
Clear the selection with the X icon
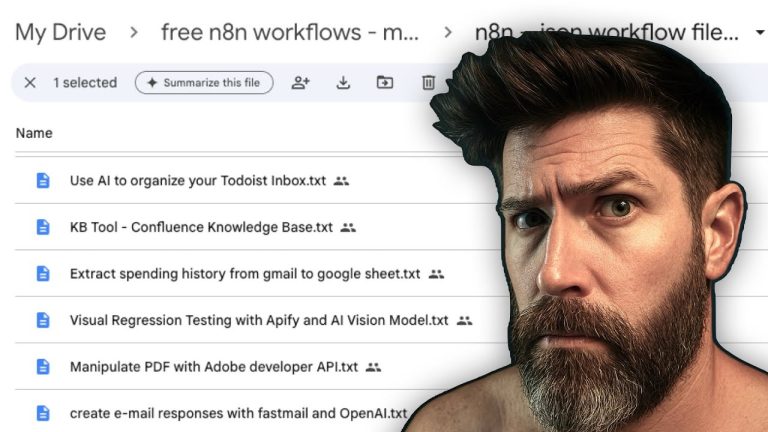(x=30, y=83)
